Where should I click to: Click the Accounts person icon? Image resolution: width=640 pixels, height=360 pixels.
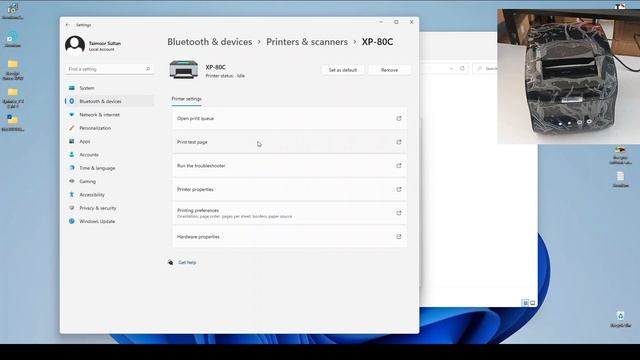tap(72, 155)
